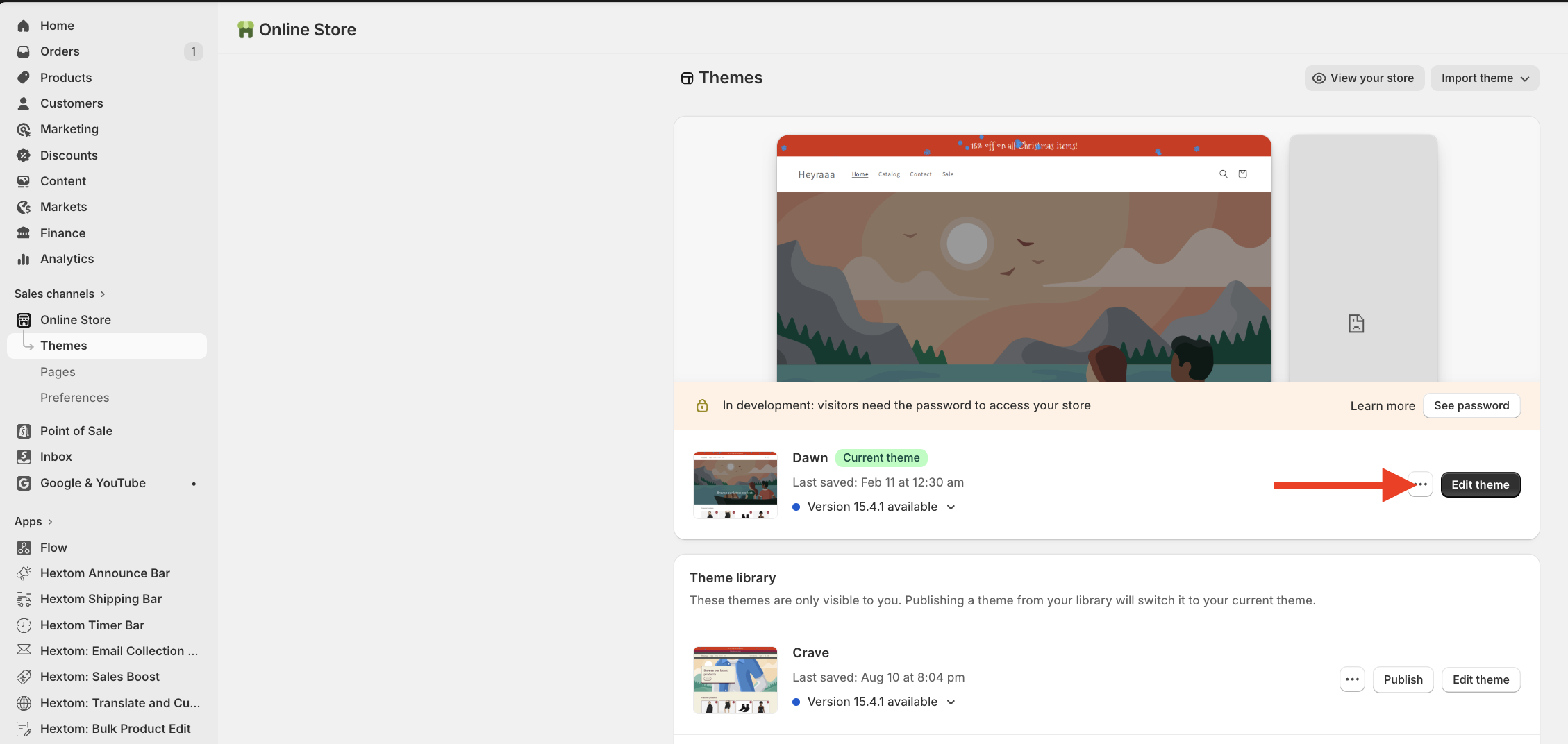Click the mobile preview document icon

[x=1356, y=323]
